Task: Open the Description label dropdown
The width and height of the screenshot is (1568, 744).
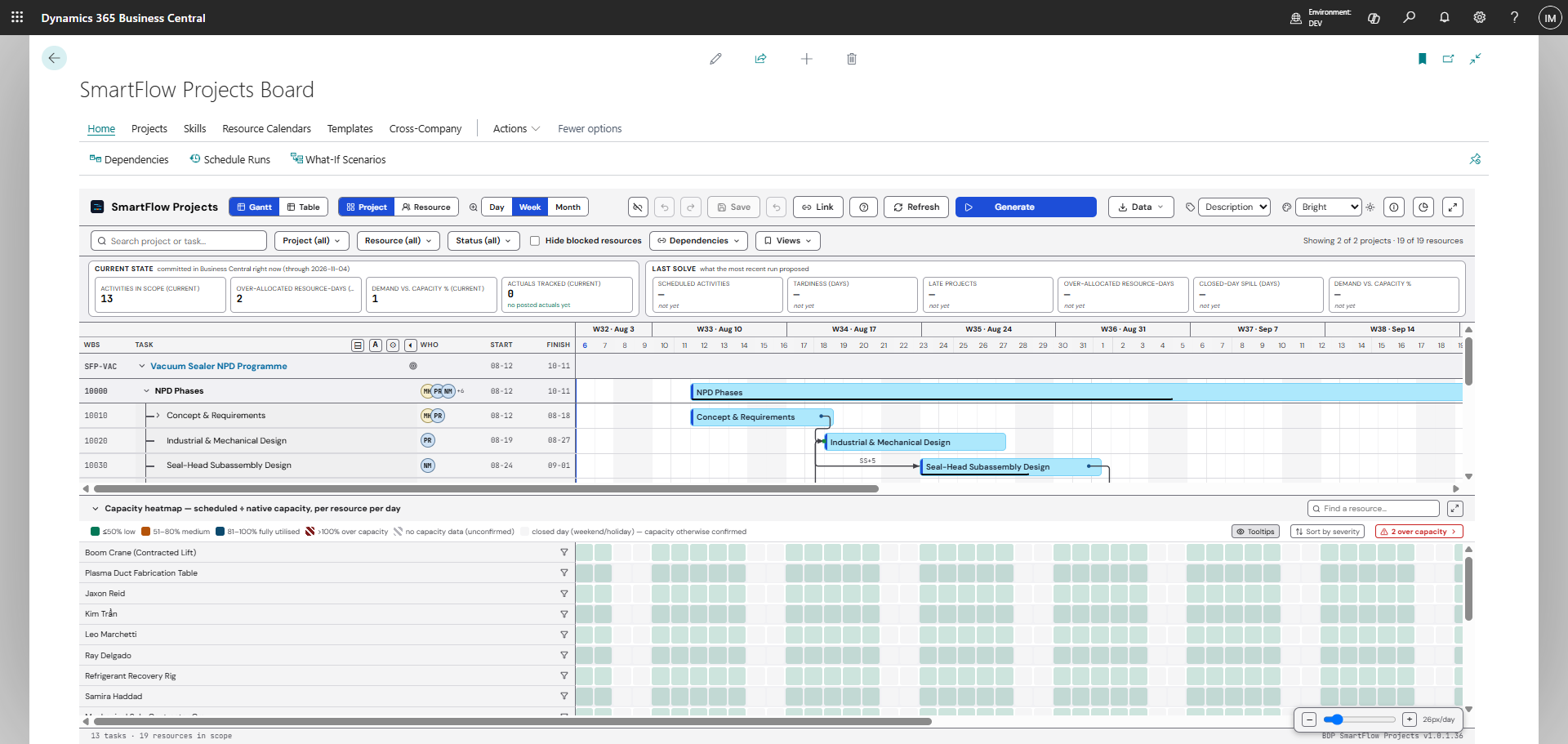Action: (x=1234, y=207)
